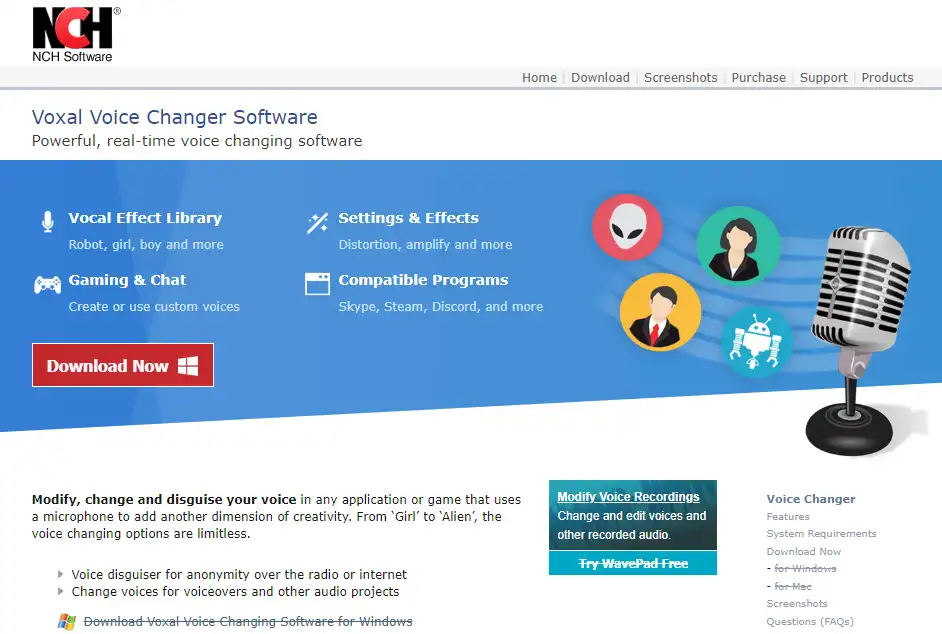Open the Products menu item

click(x=887, y=78)
